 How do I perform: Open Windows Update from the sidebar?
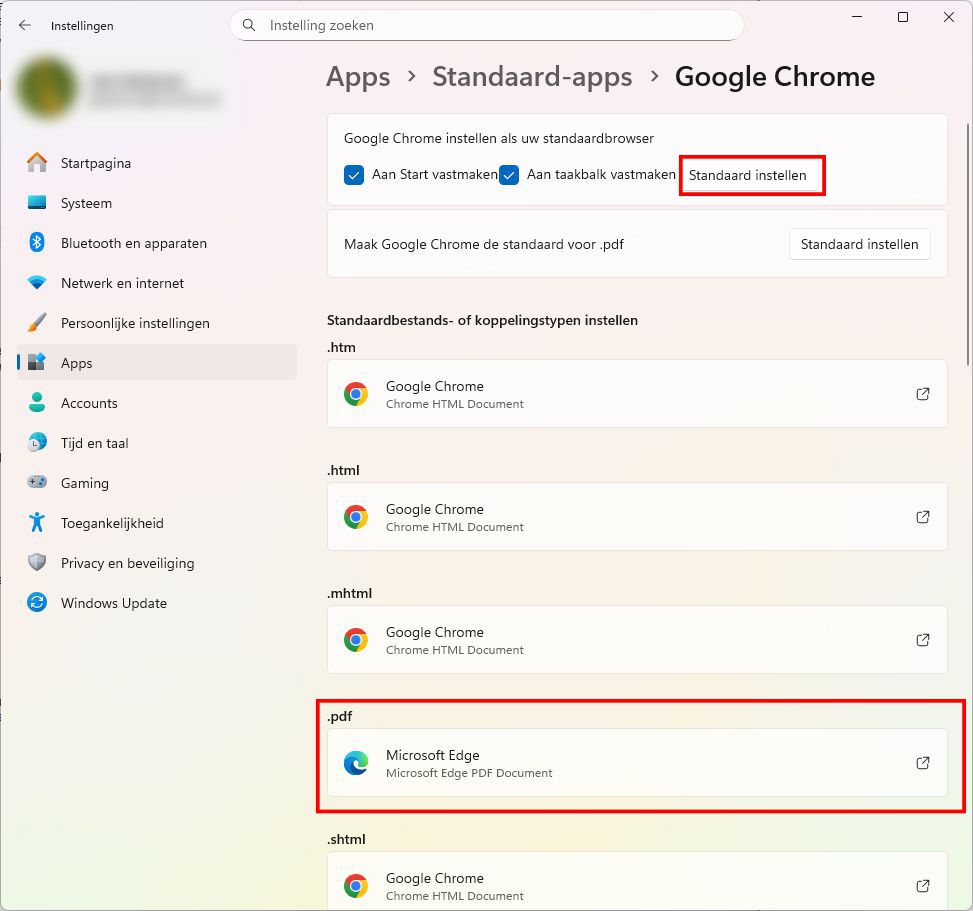tap(112, 602)
